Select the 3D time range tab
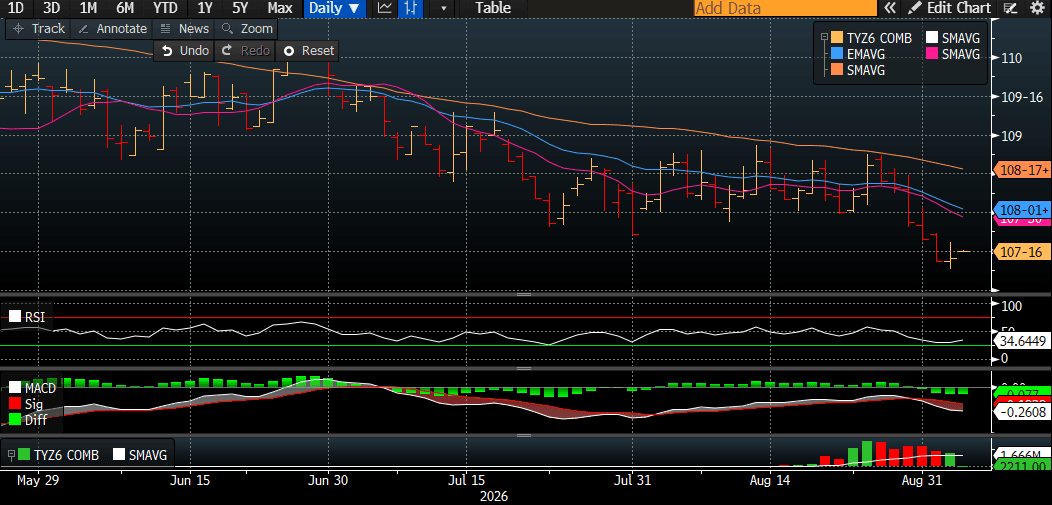1052x505 pixels. [x=51, y=8]
